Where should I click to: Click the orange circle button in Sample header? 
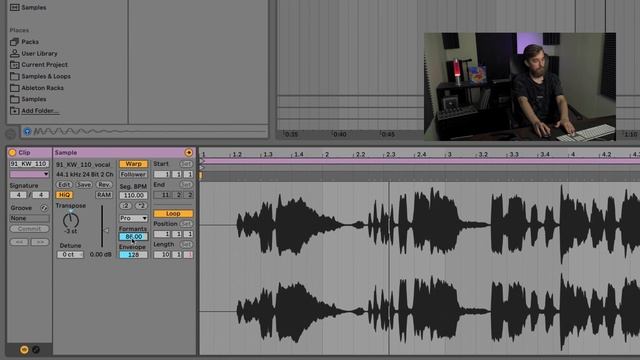[189, 152]
